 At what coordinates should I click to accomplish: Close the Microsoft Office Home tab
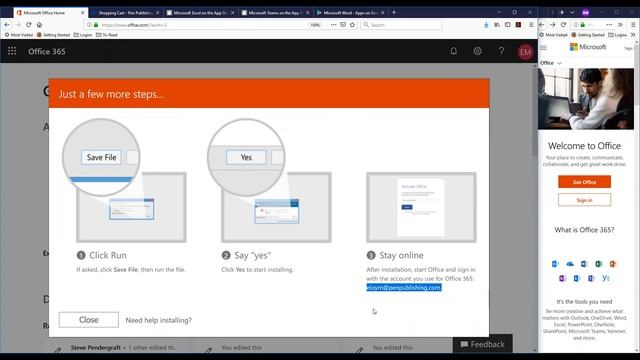click(82, 13)
